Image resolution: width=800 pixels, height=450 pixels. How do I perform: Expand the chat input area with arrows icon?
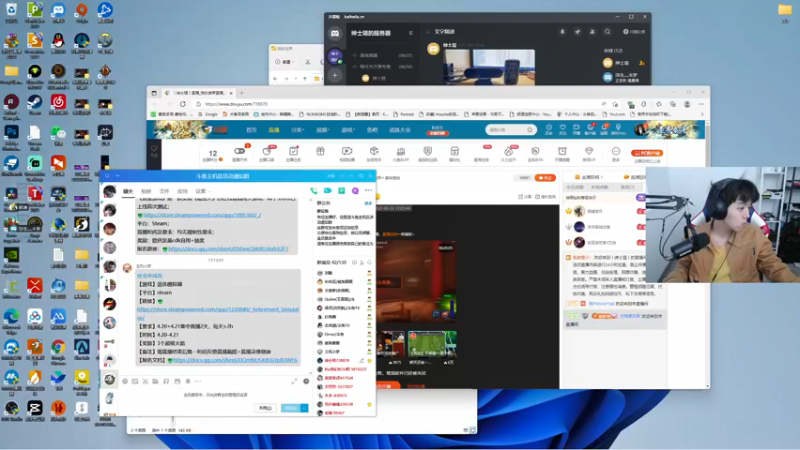(x=294, y=381)
